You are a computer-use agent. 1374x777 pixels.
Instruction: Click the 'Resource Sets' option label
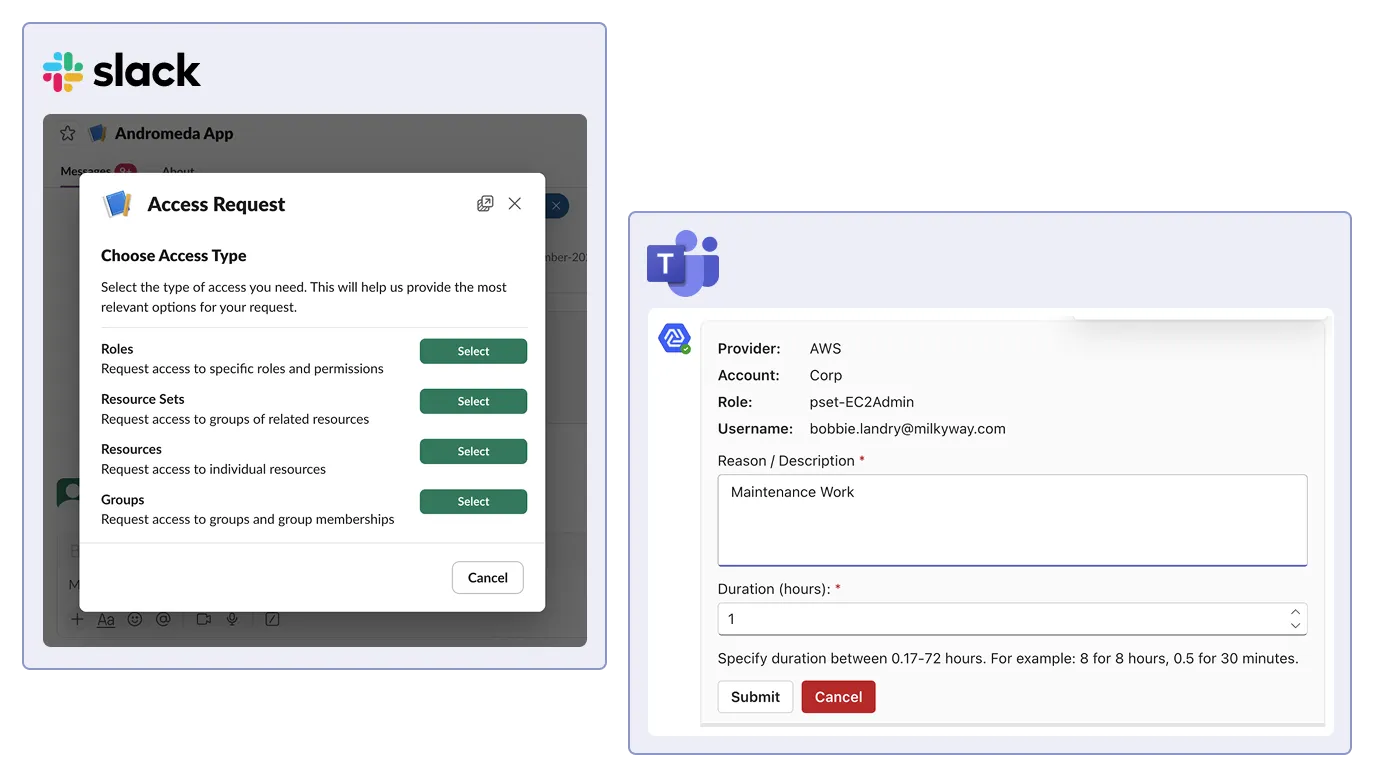143,399
